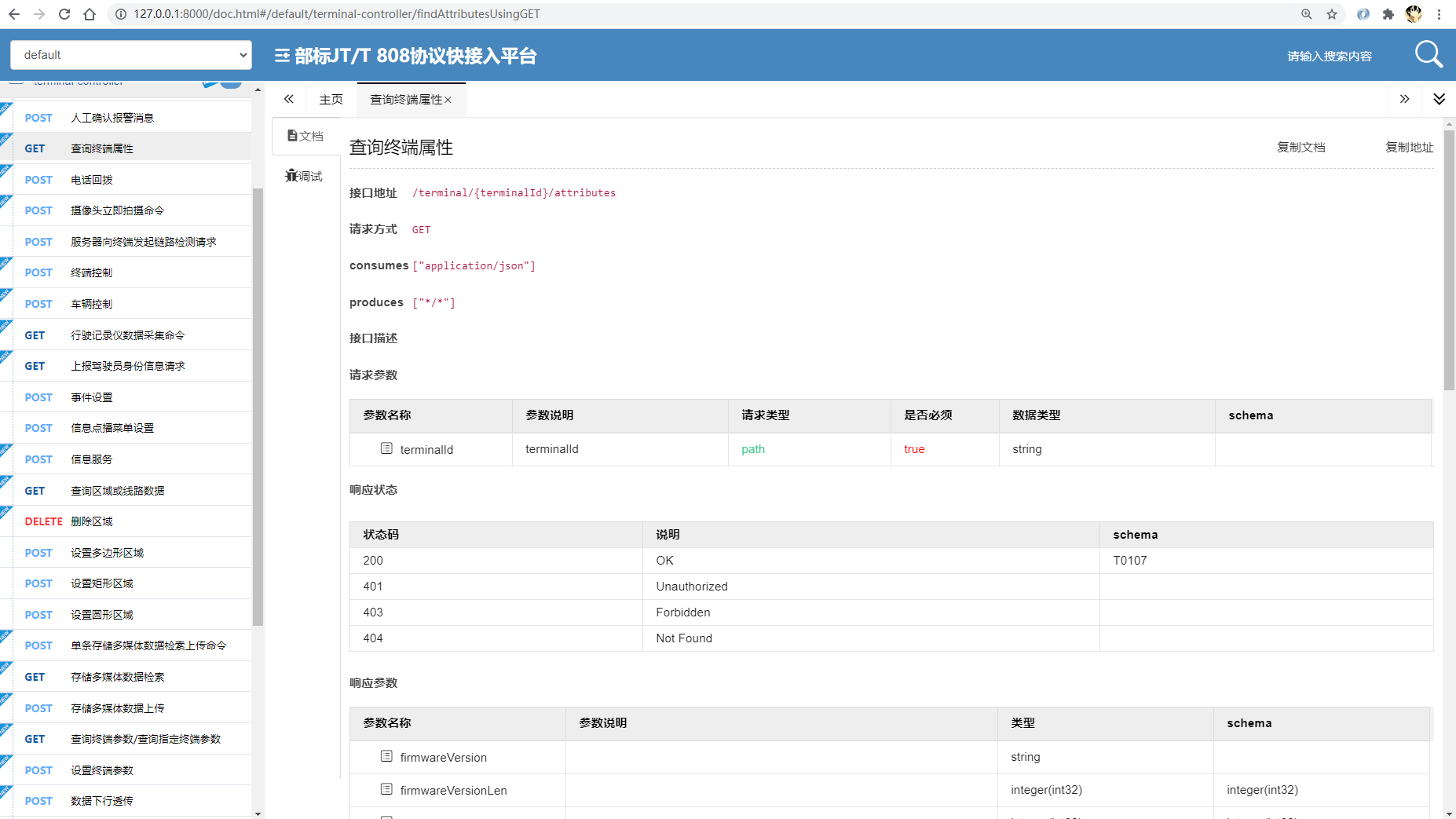Click 复制文档 link
Screen dimensions: 1456x819
(1301, 147)
